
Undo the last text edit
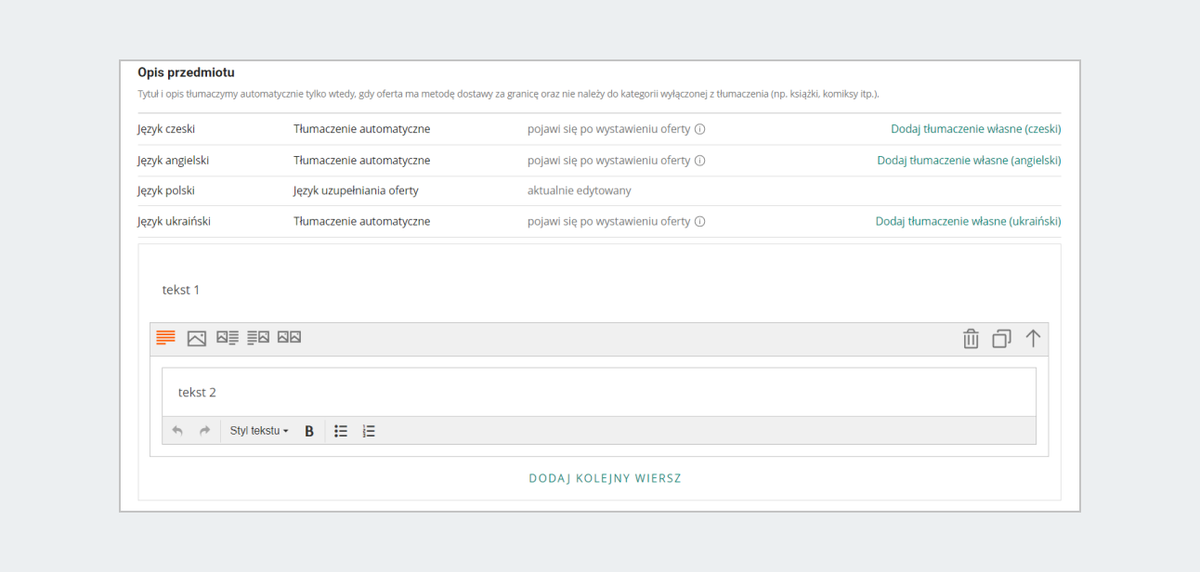178,431
